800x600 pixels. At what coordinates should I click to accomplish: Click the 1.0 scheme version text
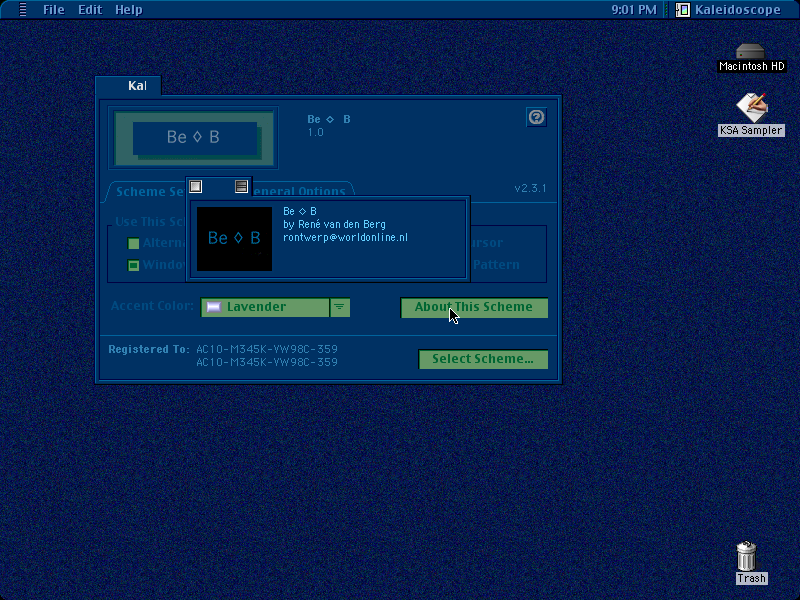315,133
